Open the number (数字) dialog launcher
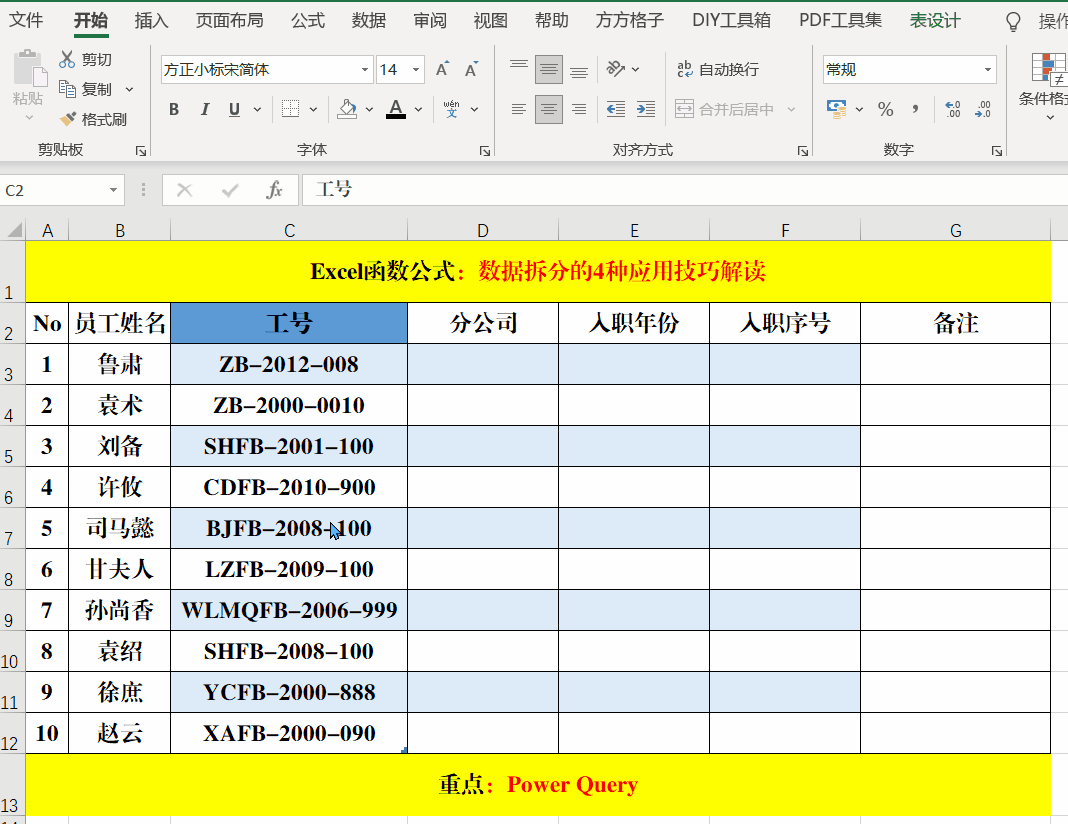The height and width of the screenshot is (824, 1068). (x=997, y=151)
